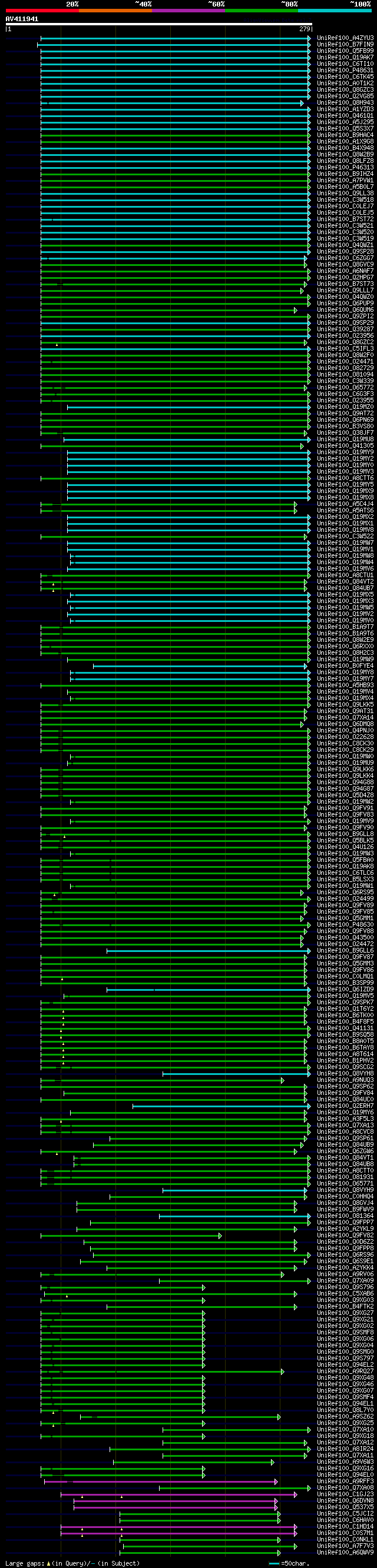Select hit UniRef100_Q41131

point(345,1027)
